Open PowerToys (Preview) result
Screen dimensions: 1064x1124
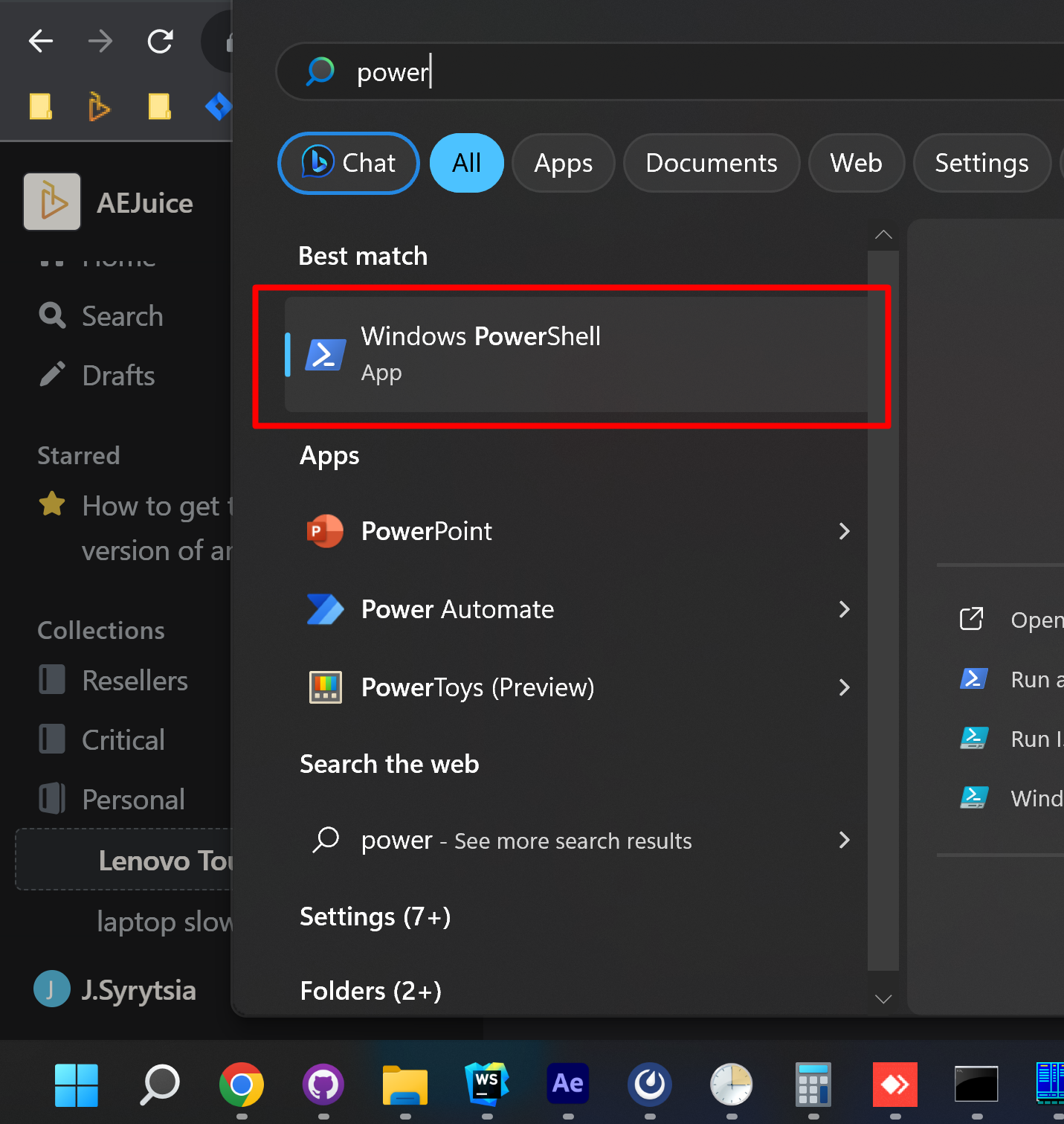click(576, 687)
